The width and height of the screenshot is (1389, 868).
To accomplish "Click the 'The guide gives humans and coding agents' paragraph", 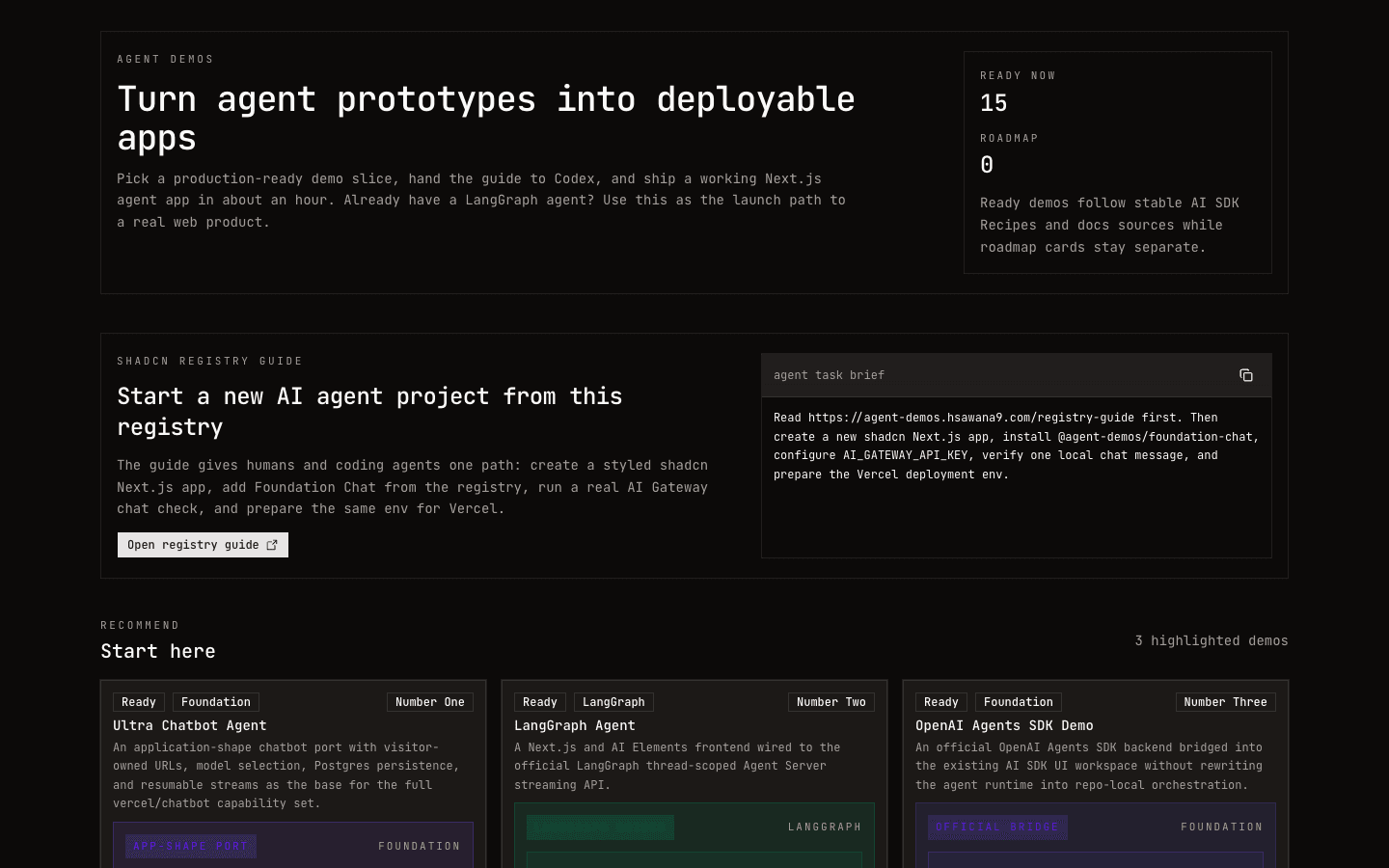I will (x=413, y=487).
